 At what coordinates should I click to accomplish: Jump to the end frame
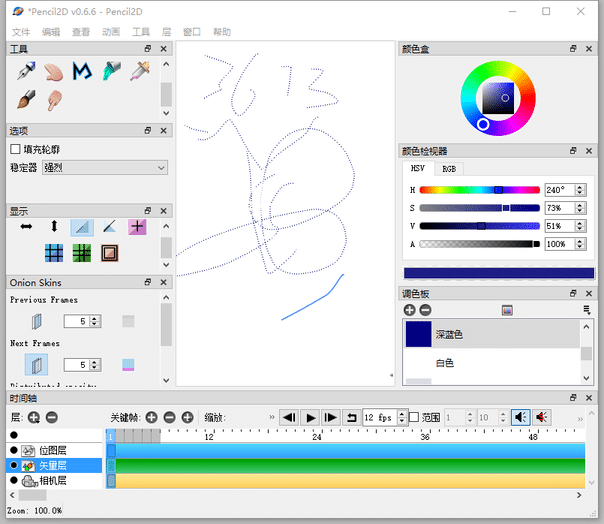(331, 418)
